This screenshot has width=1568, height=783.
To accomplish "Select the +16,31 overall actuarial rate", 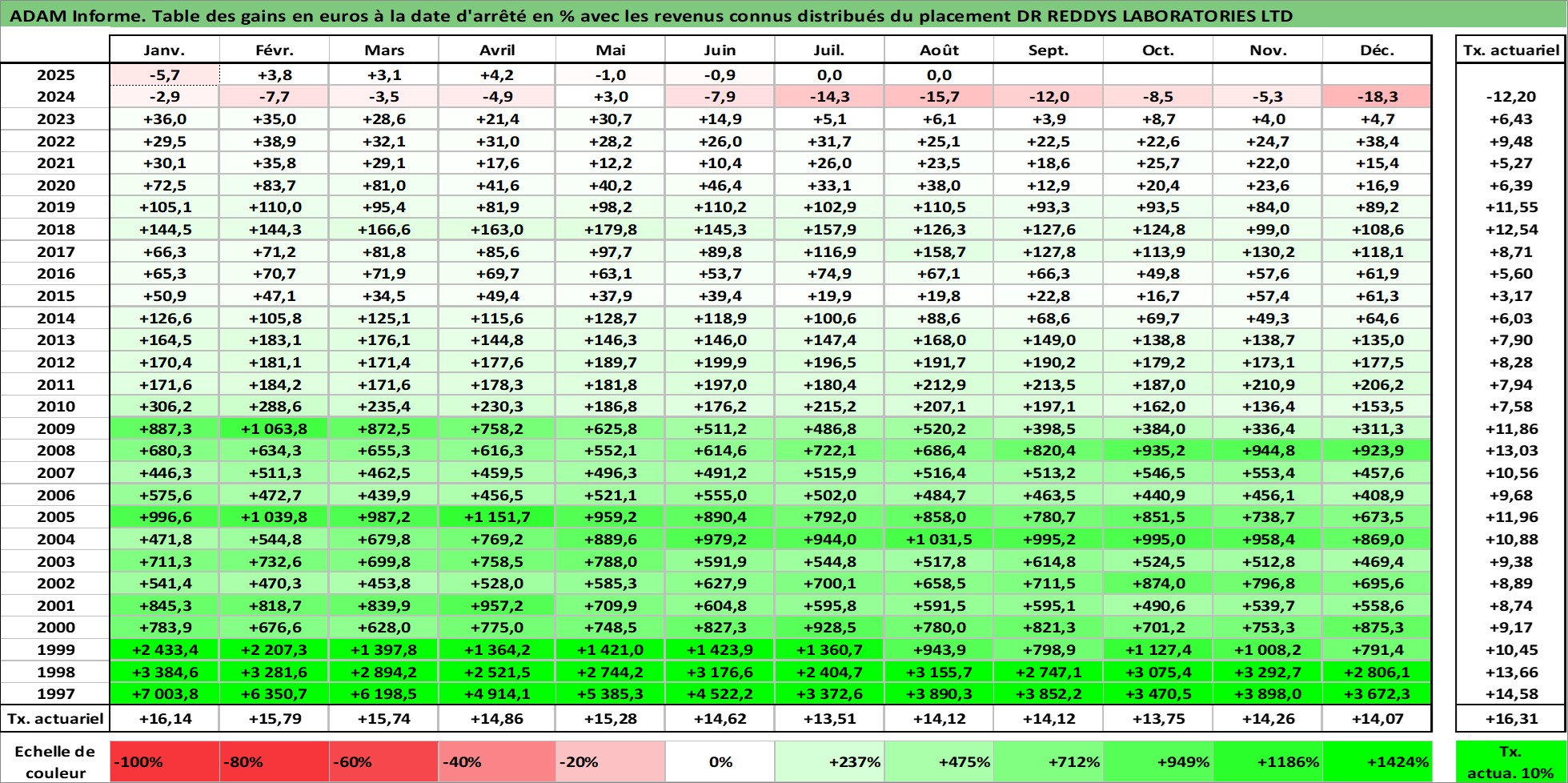I will click(1511, 718).
